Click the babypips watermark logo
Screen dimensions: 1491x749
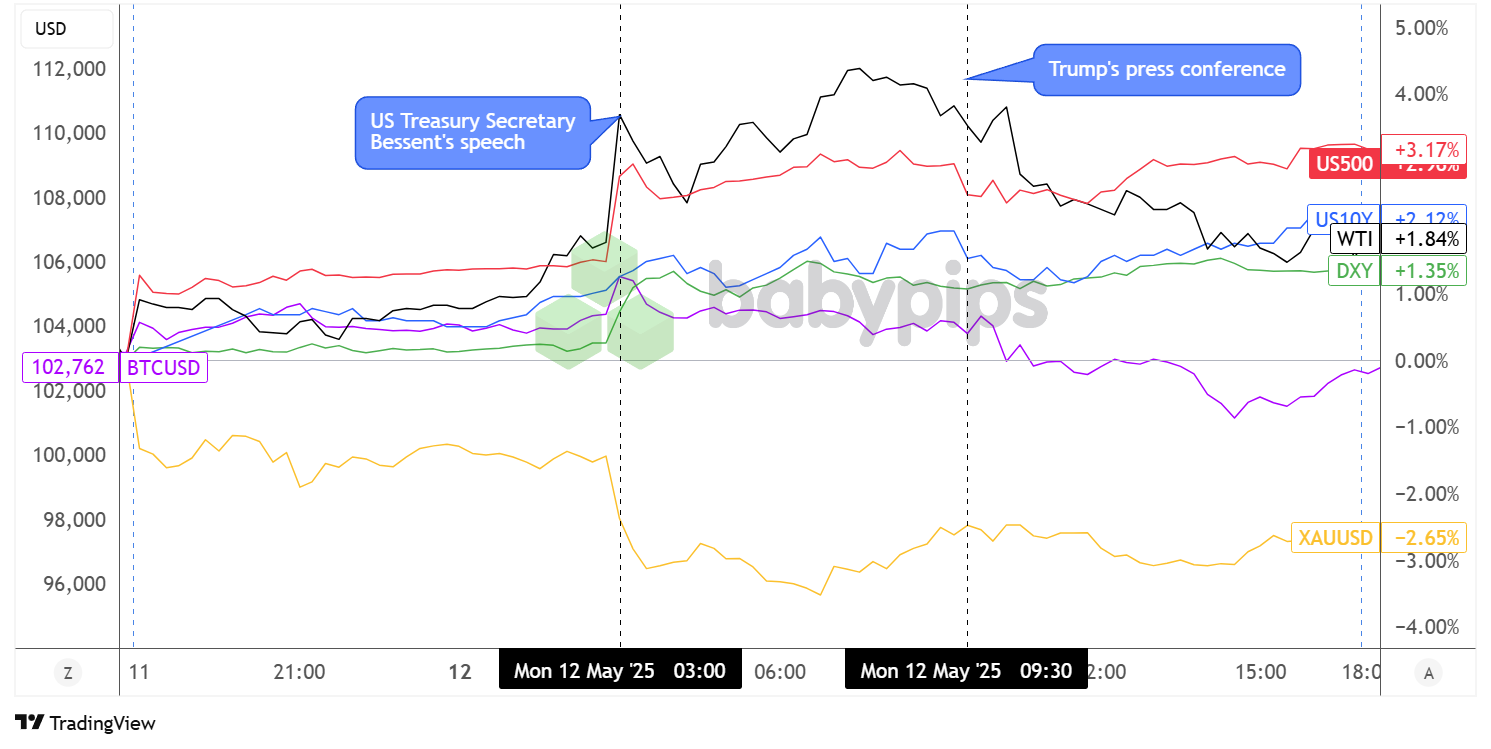pyautogui.click(x=790, y=297)
